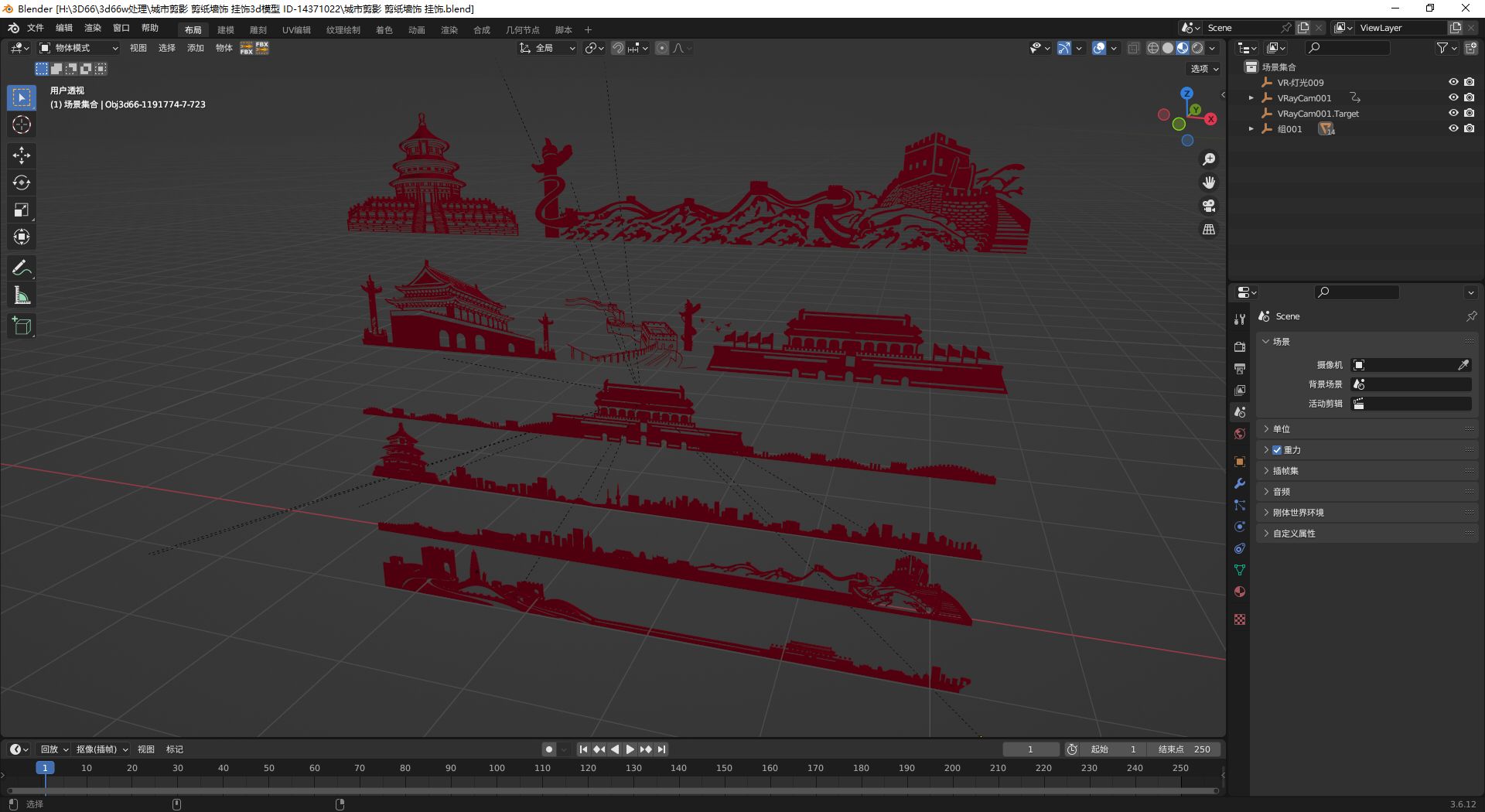Open the World properties tab icon
This screenshot has height=812, width=1485.
click(x=1240, y=434)
